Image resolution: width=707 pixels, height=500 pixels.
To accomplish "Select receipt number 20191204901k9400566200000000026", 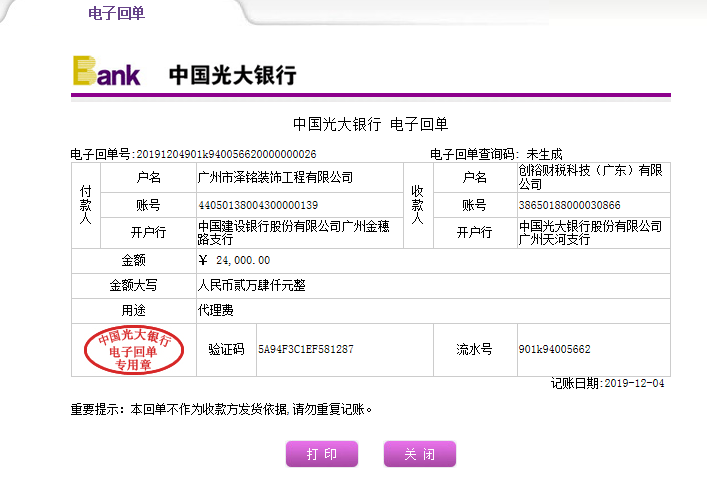I will point(226,154).
